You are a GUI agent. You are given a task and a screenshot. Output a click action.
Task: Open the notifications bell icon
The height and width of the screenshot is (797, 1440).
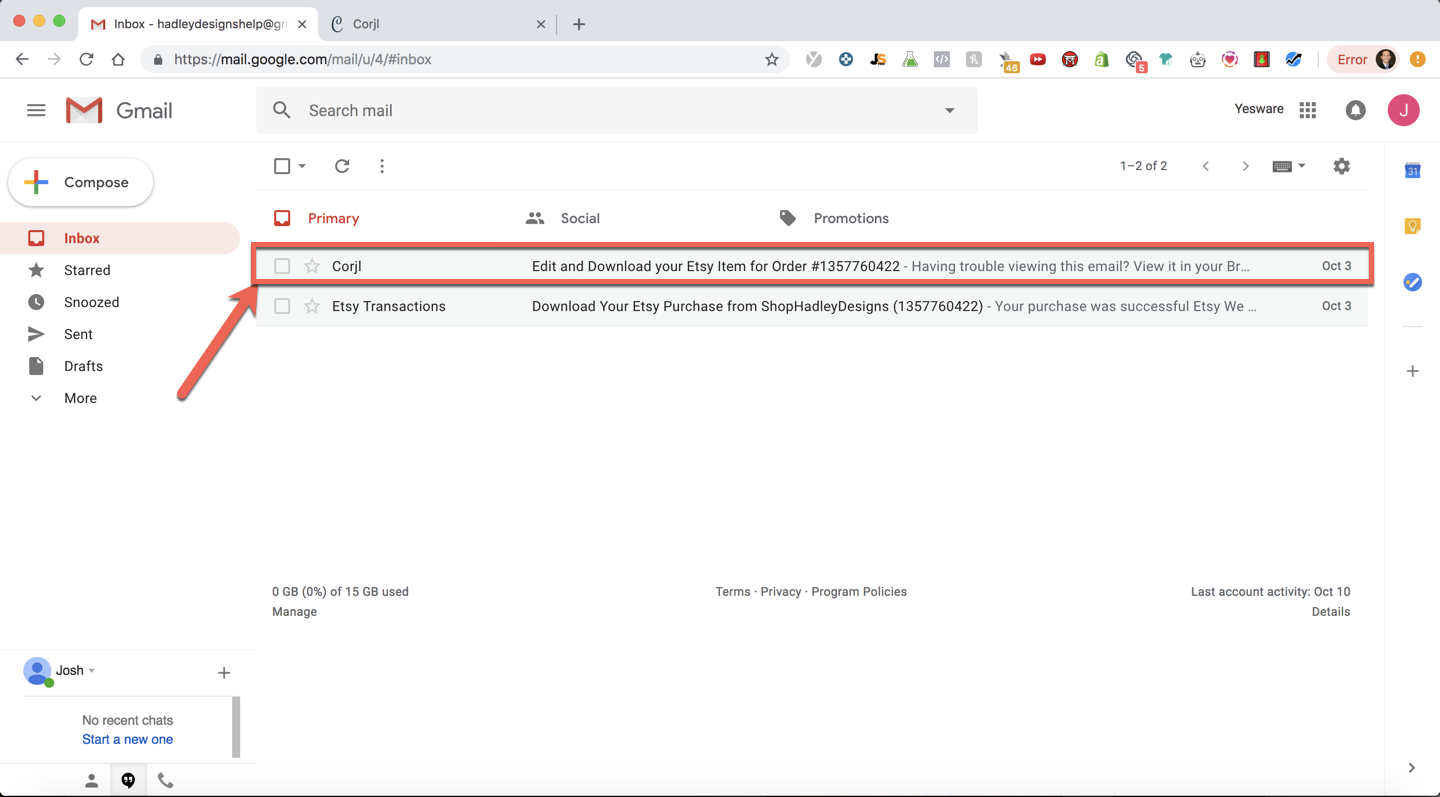(x=1356, y=110)
